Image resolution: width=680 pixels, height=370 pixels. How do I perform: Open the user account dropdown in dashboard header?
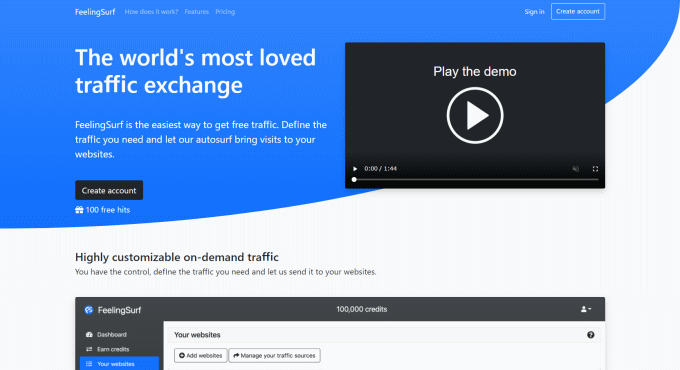point(586,309)
